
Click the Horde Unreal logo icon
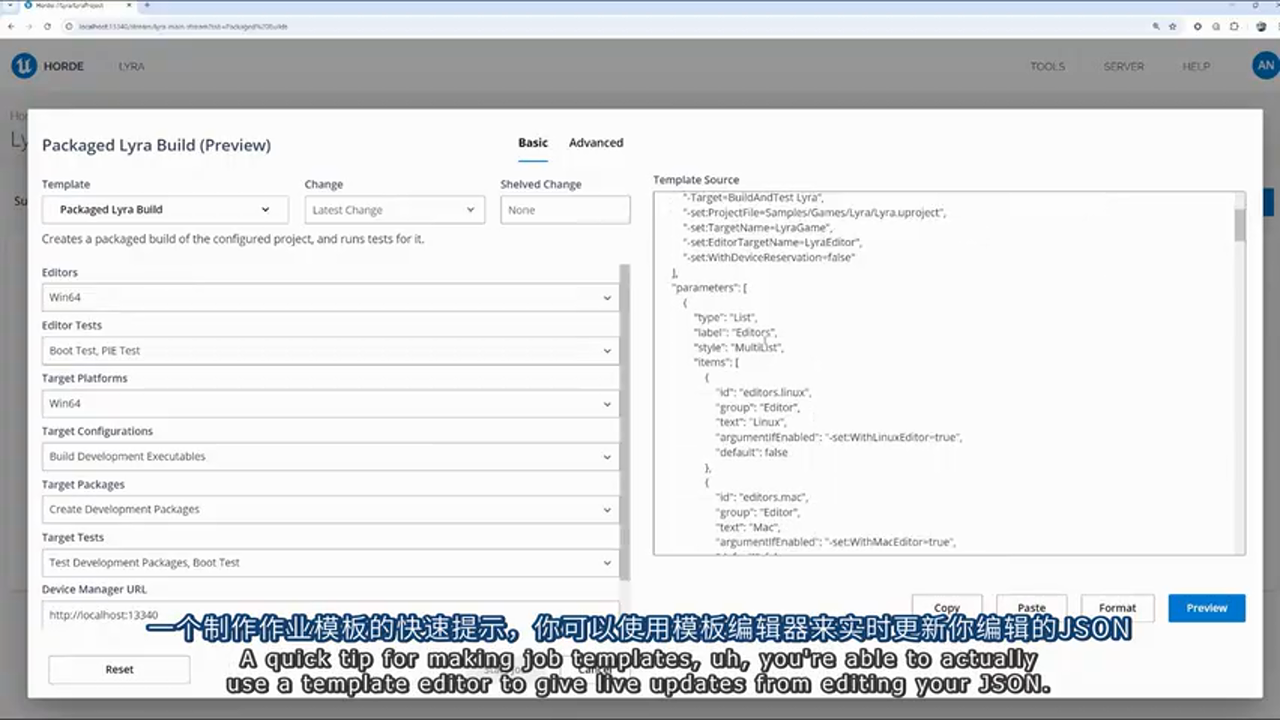pos(24,66)
